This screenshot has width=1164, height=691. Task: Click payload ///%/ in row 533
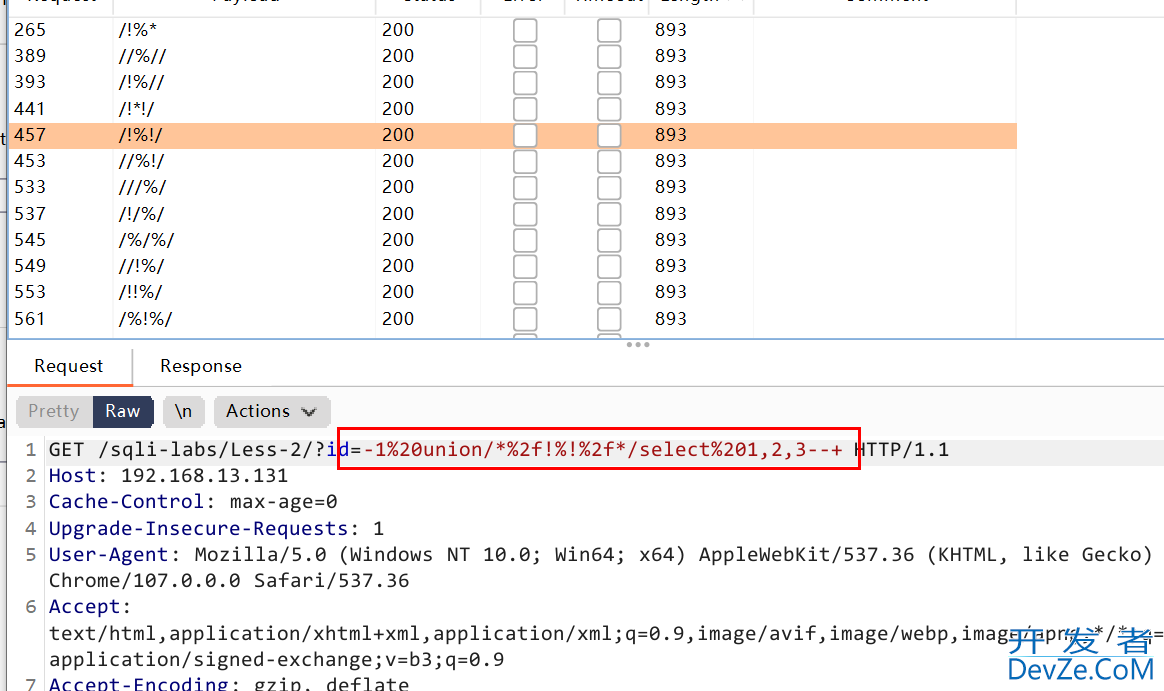point(142,186)
